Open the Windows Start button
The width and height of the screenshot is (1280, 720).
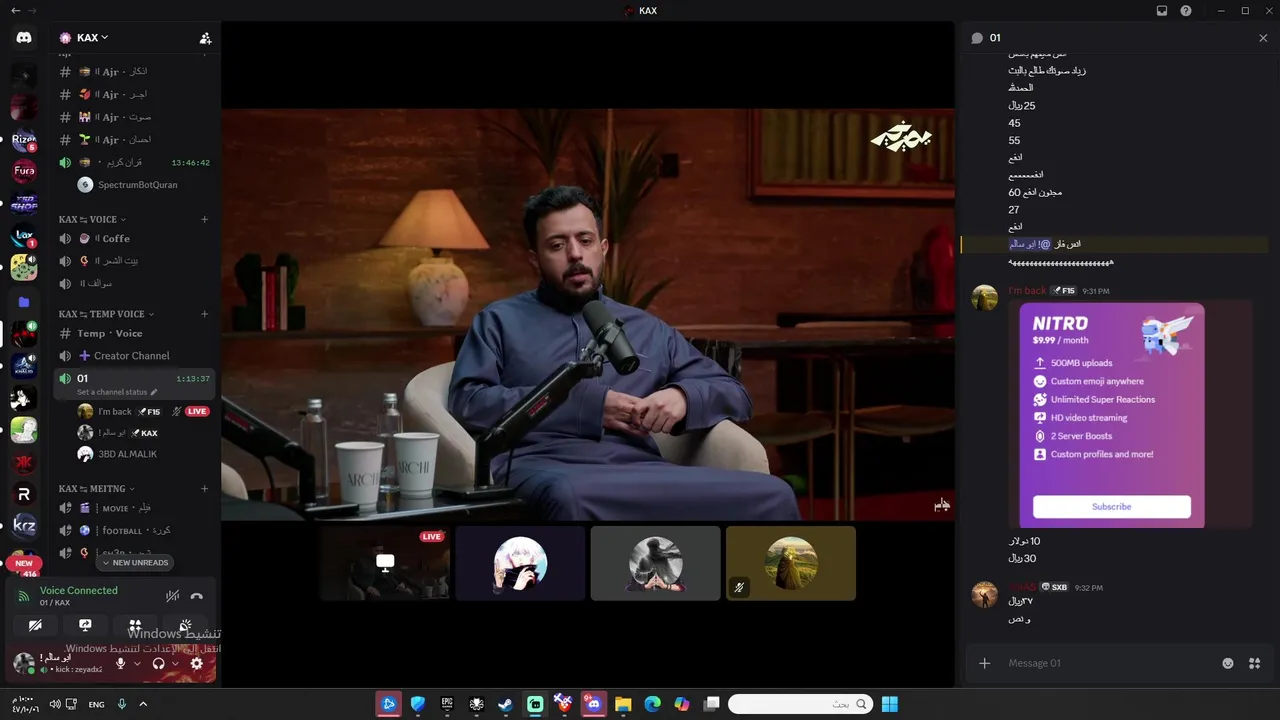(890, 704)
